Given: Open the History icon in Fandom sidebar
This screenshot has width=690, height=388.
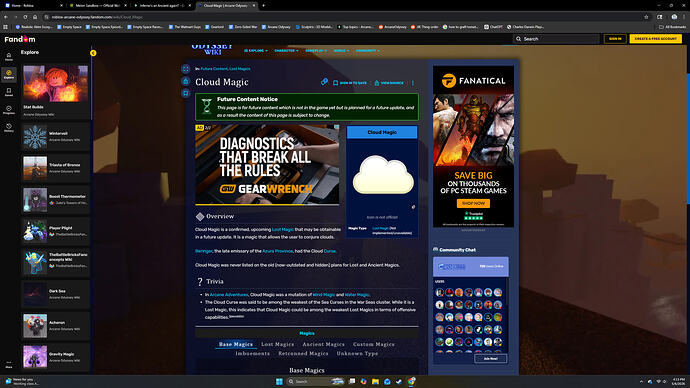Looking at the screenshot, I should (9, 128).
